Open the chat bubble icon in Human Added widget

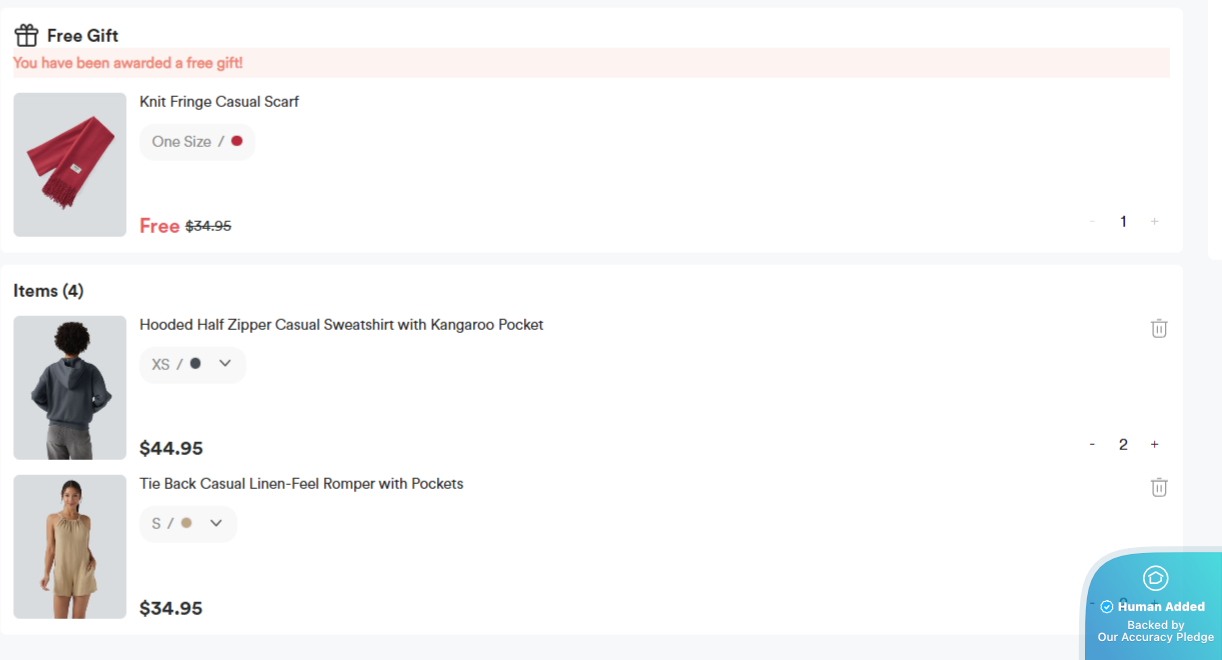(1155, 578)
